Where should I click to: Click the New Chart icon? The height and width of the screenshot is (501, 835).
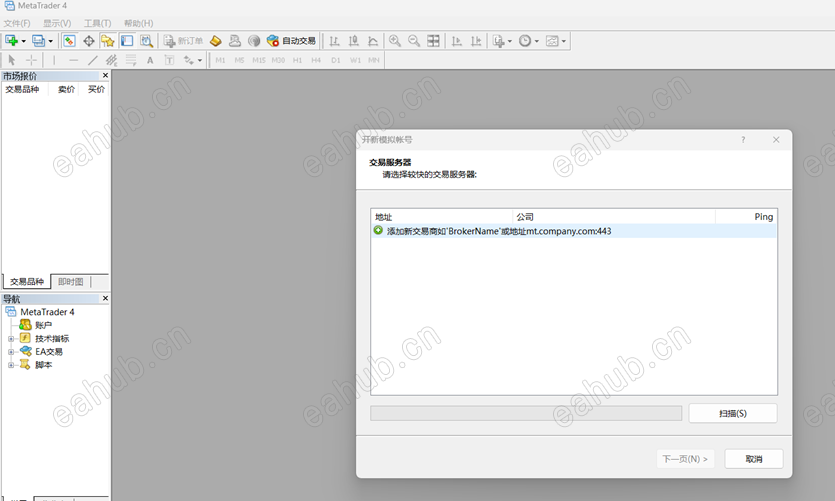11,40
